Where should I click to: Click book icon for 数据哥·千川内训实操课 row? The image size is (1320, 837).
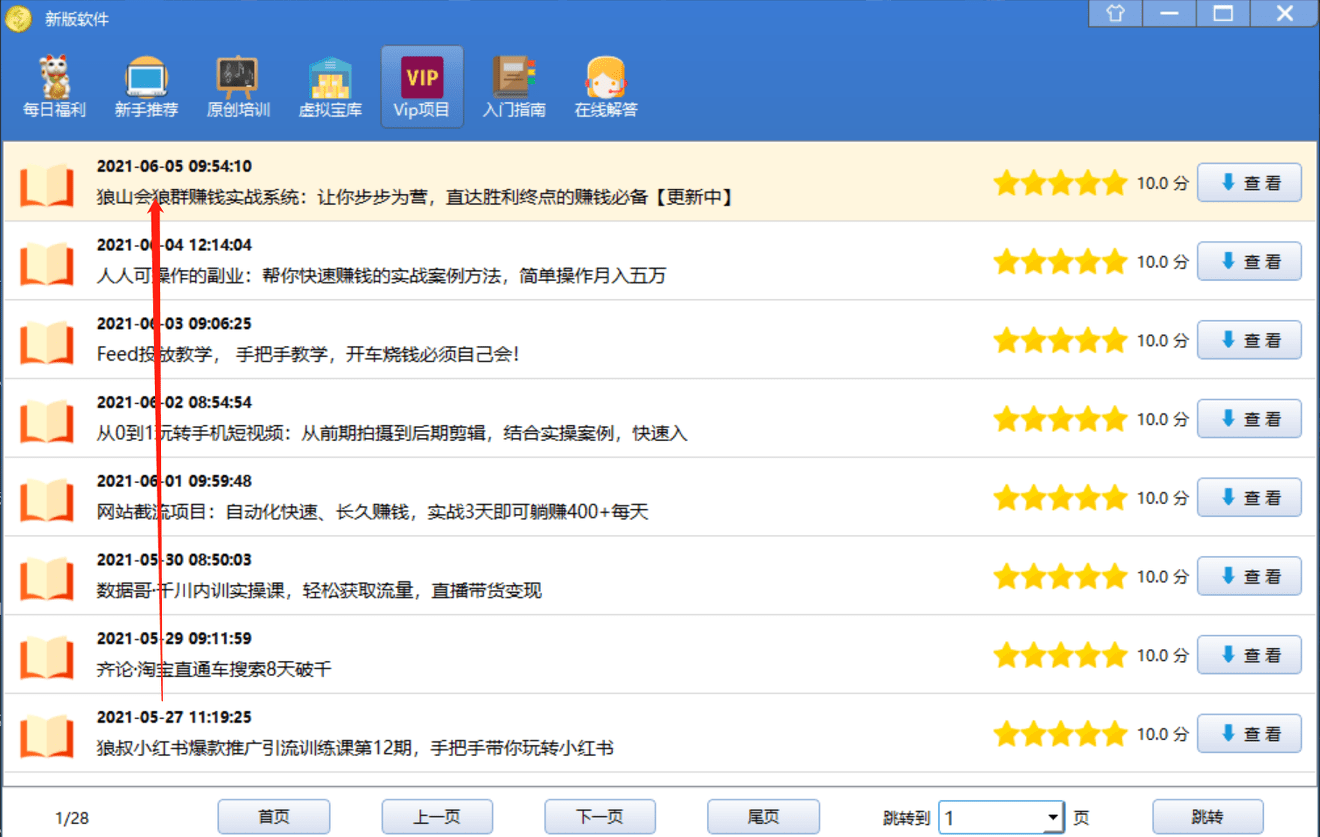click(47, 578)
